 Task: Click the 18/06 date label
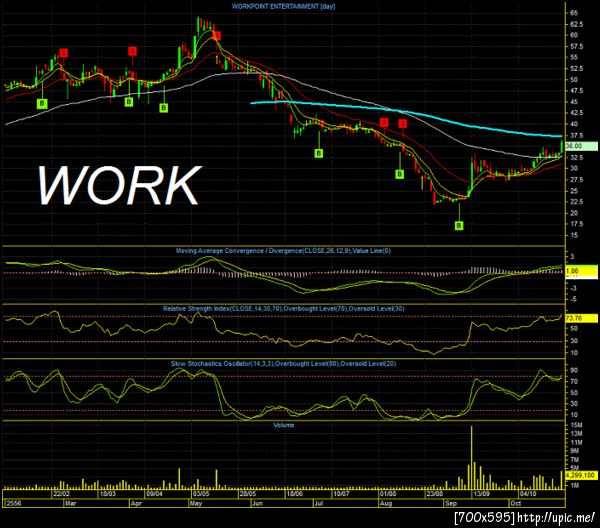point(295,494)
